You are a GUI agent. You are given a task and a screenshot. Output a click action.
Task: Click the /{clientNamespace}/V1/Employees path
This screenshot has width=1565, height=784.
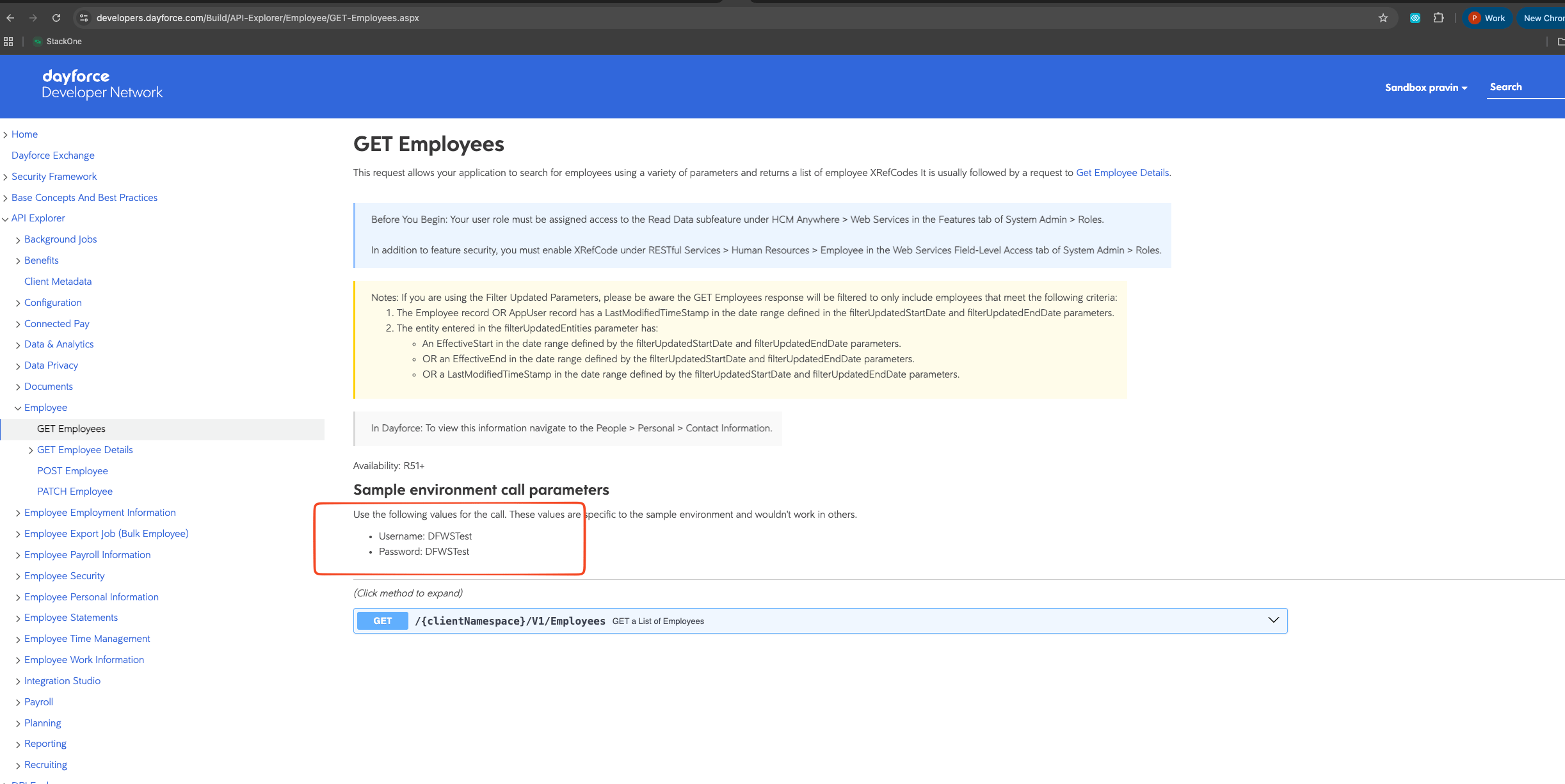coord(510,621)
